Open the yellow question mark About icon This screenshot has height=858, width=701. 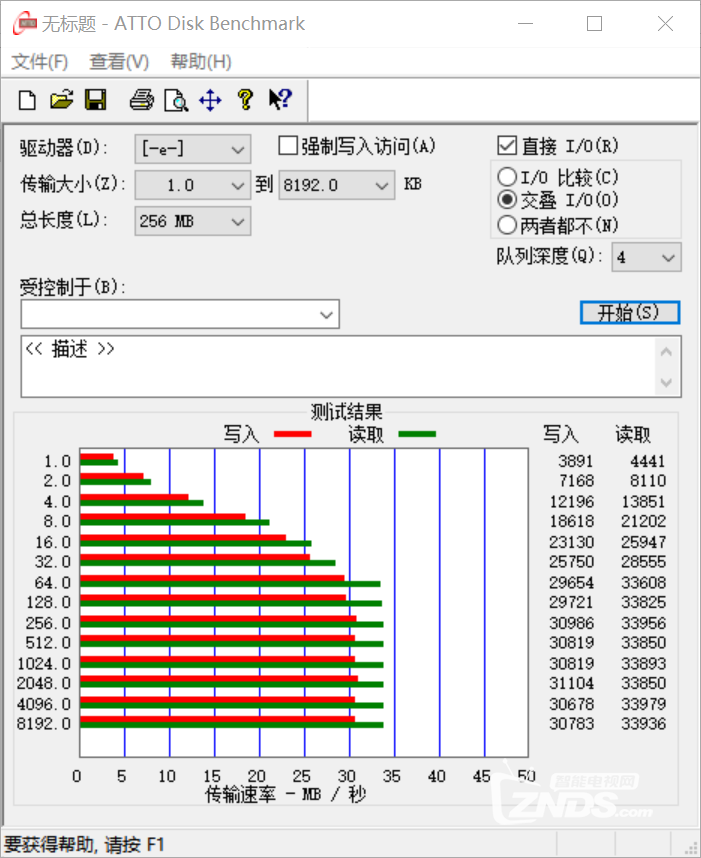pyautogui.click(x=245, y=100)
